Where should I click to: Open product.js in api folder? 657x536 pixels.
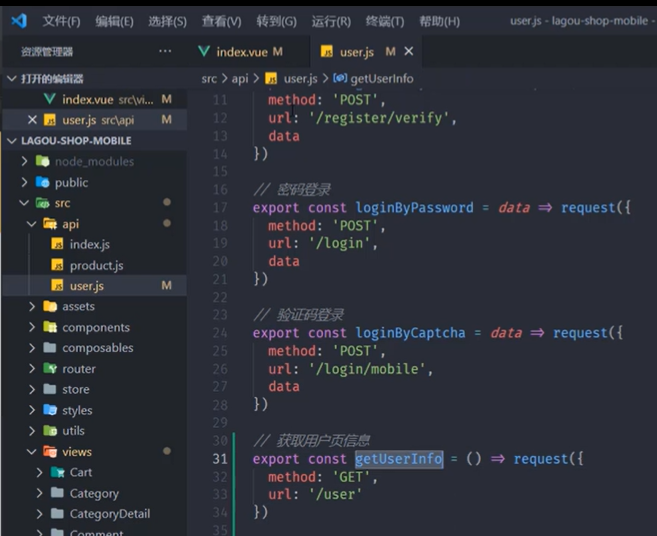96,265
